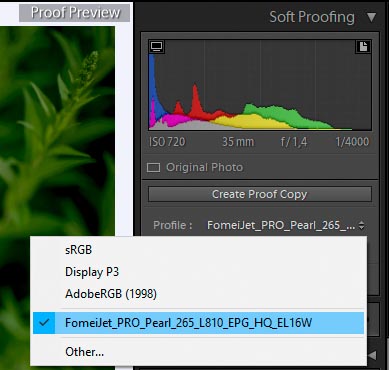
Task: Open the Profile dropdown arrows
Action: pos(361,226)
